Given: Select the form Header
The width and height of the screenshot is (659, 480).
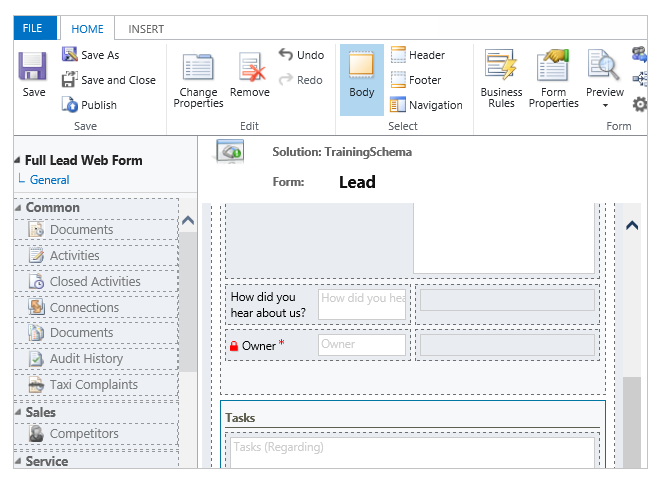Looking at the screenshot, I should point(418,55).
